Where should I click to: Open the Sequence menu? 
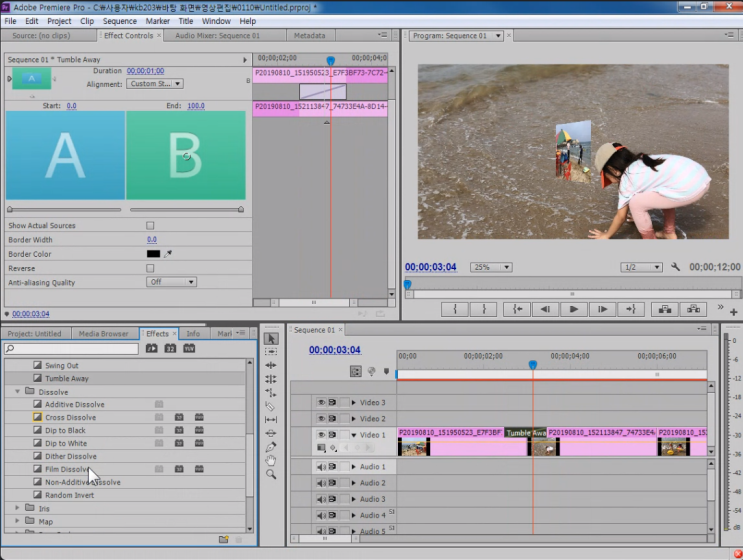pyautogui.click(x=119, y=21)
